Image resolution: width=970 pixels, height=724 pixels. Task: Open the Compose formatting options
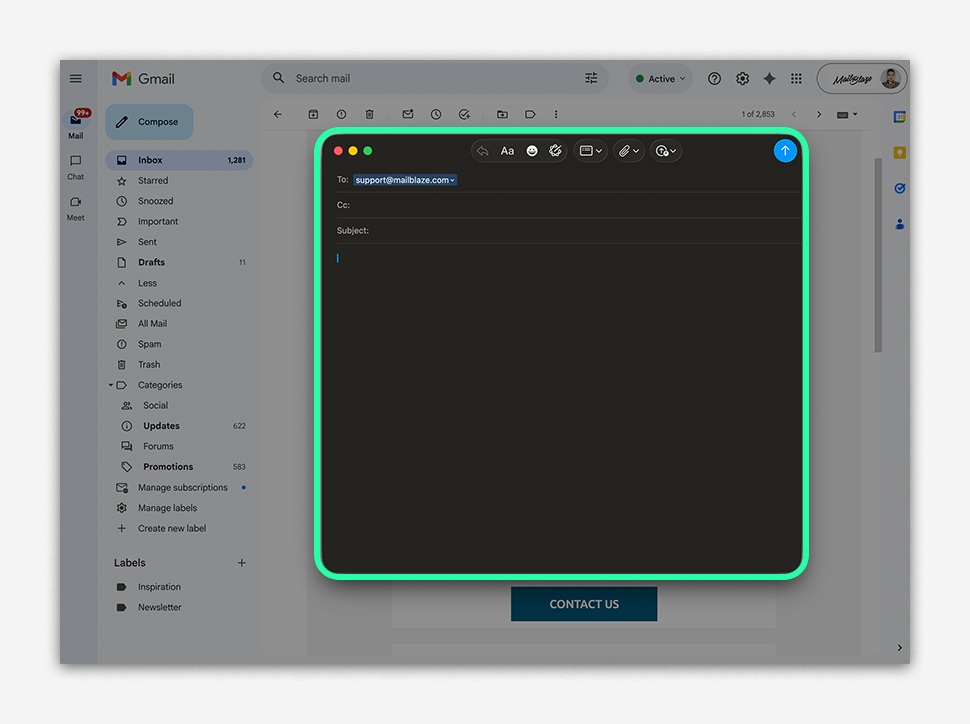point(507,150)
